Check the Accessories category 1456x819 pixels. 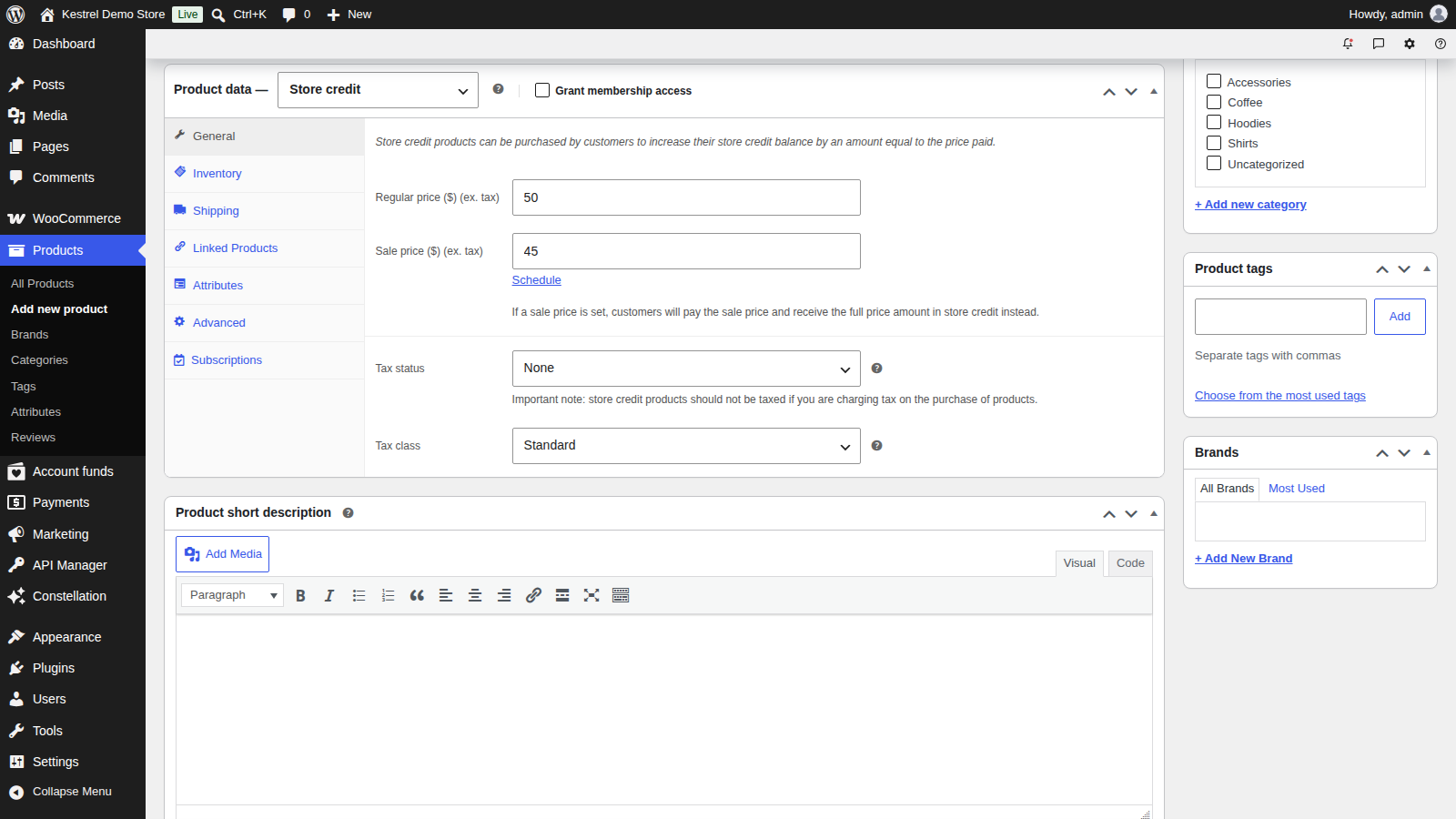click(1214, 81)
